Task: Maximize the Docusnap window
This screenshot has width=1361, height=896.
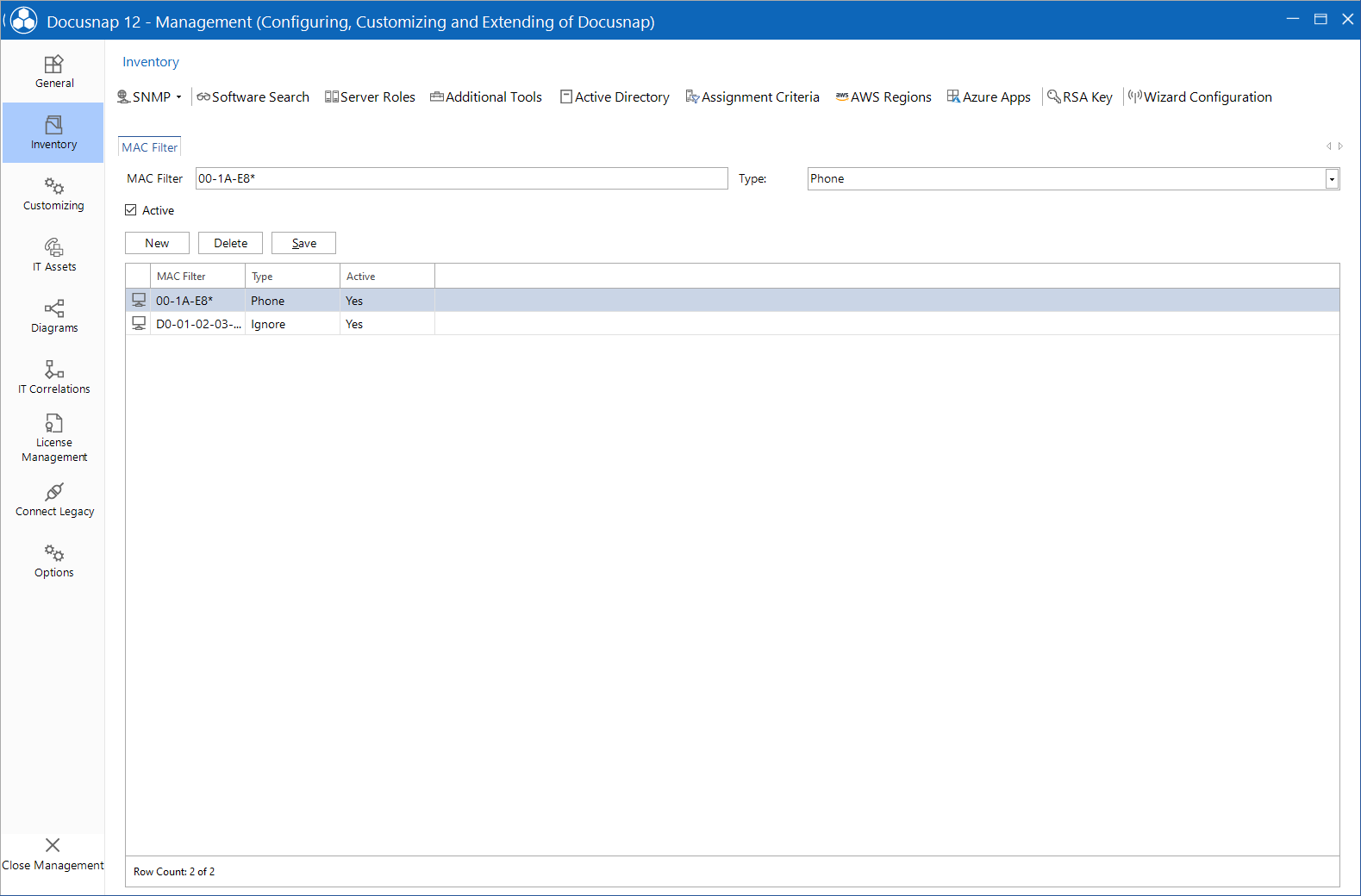Action: click(1320, 19)
